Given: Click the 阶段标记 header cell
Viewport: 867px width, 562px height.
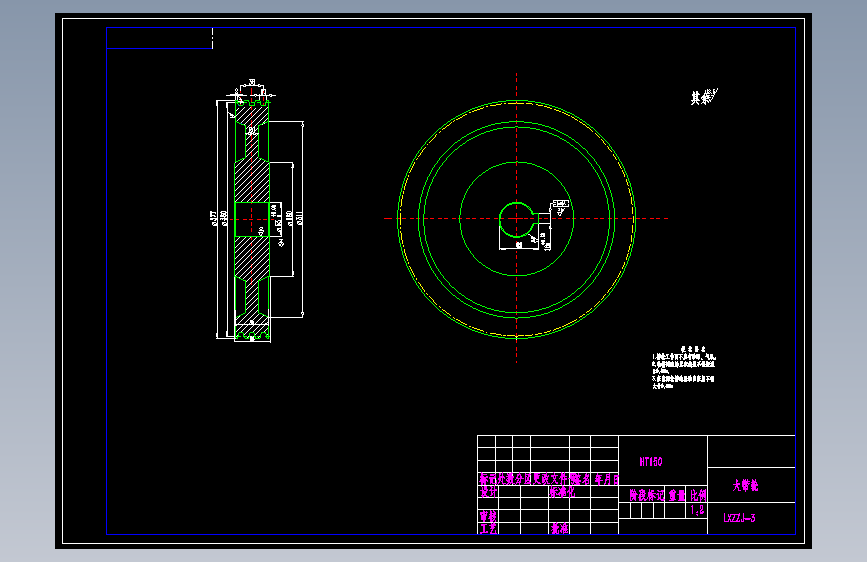Looking at the screenshot, I should [x=646, y=495].
